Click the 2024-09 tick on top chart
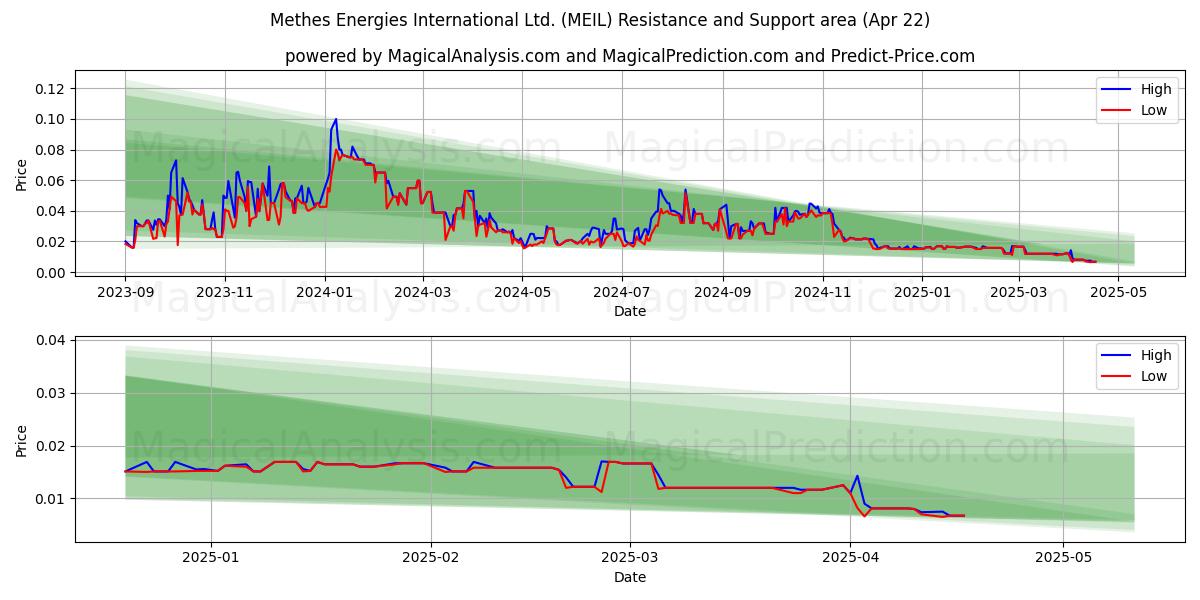 [724, 292]
